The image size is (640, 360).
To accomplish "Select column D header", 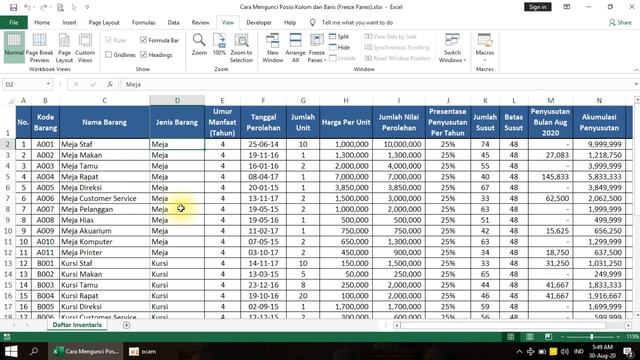I will 177,100.
